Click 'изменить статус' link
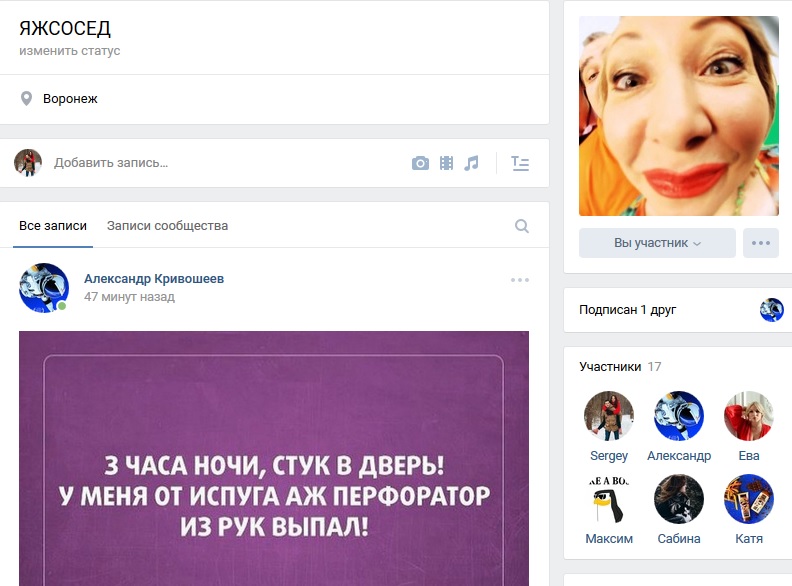Screen dimensions: 792x586 (70, 51)
